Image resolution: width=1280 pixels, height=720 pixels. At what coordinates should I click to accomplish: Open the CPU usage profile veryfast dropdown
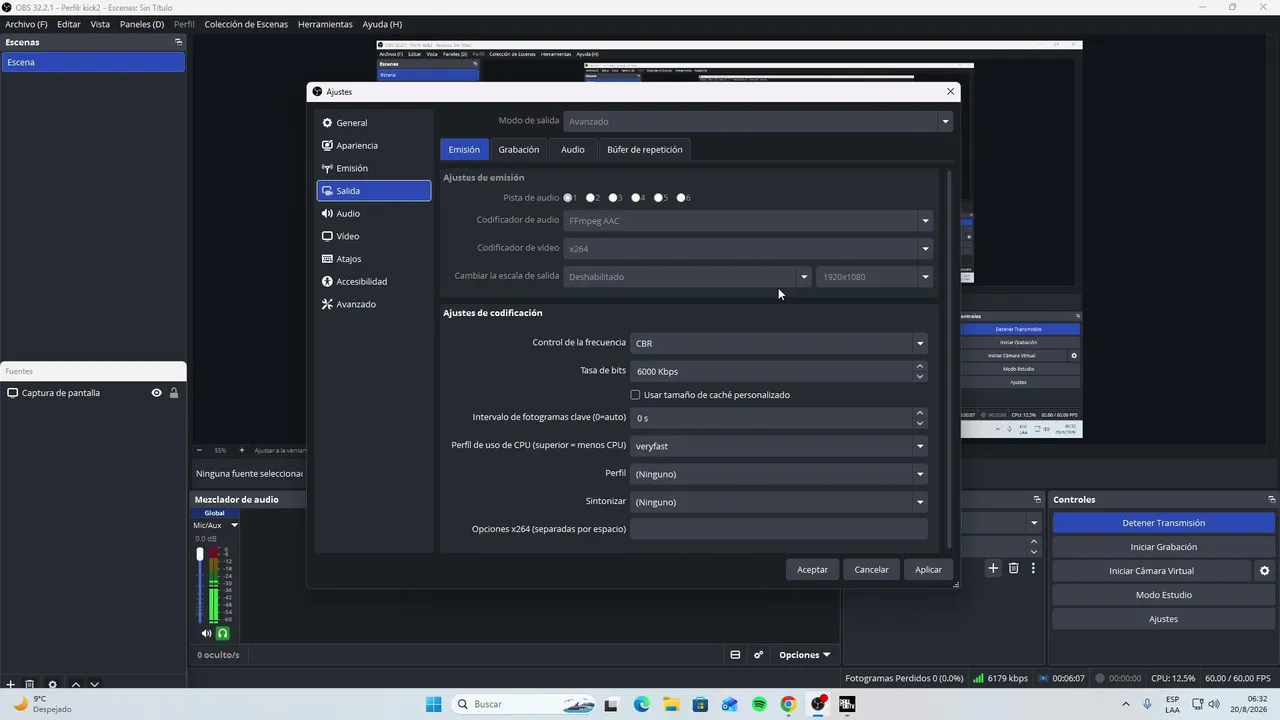[x=779, y=446]
